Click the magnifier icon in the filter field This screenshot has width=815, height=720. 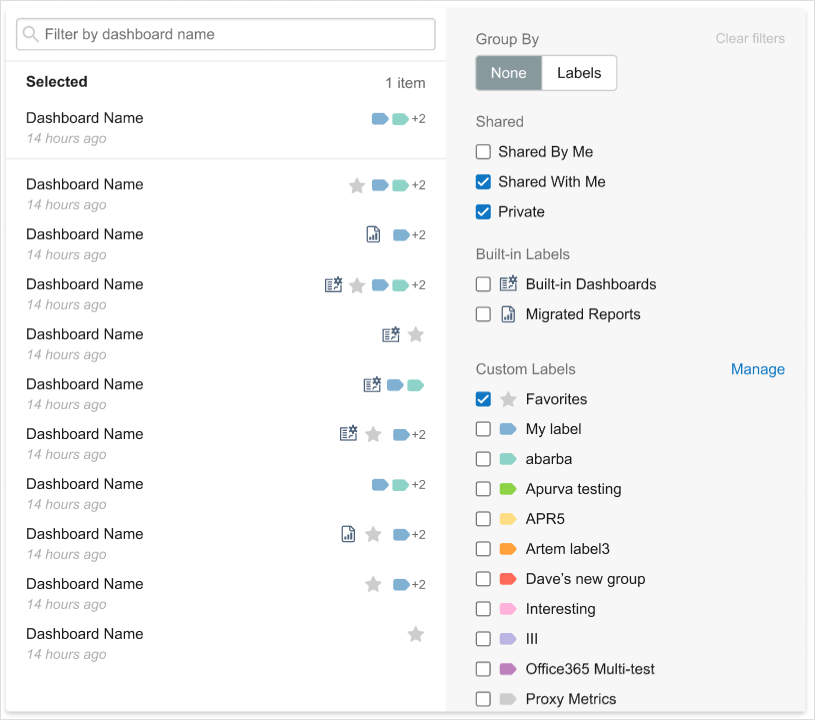[31, 35]
